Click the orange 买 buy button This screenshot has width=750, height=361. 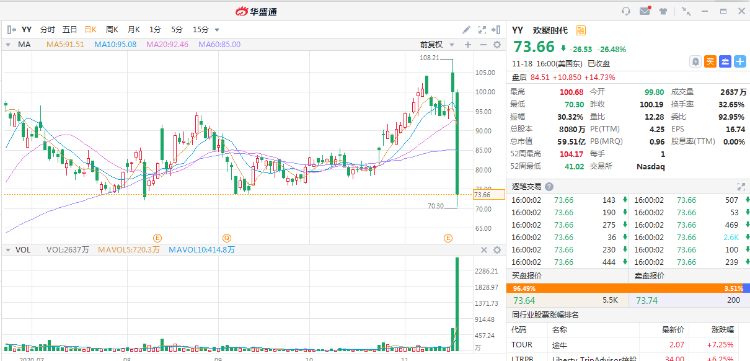click(x=710, y=61)
